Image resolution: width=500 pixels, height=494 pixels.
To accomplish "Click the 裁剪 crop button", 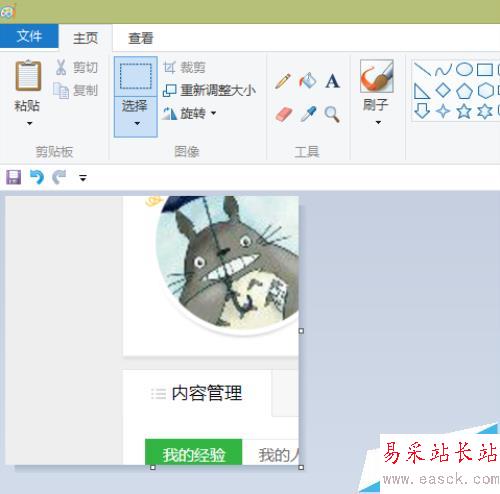I will (x=184, y=68).
